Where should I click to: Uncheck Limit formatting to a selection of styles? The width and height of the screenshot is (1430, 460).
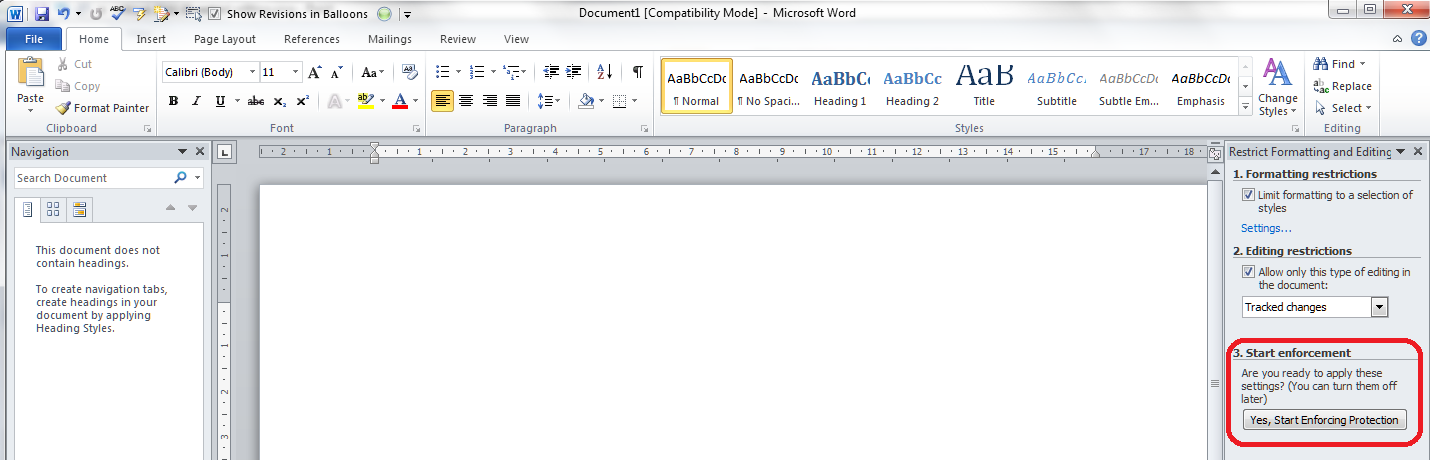point(1248,195)
